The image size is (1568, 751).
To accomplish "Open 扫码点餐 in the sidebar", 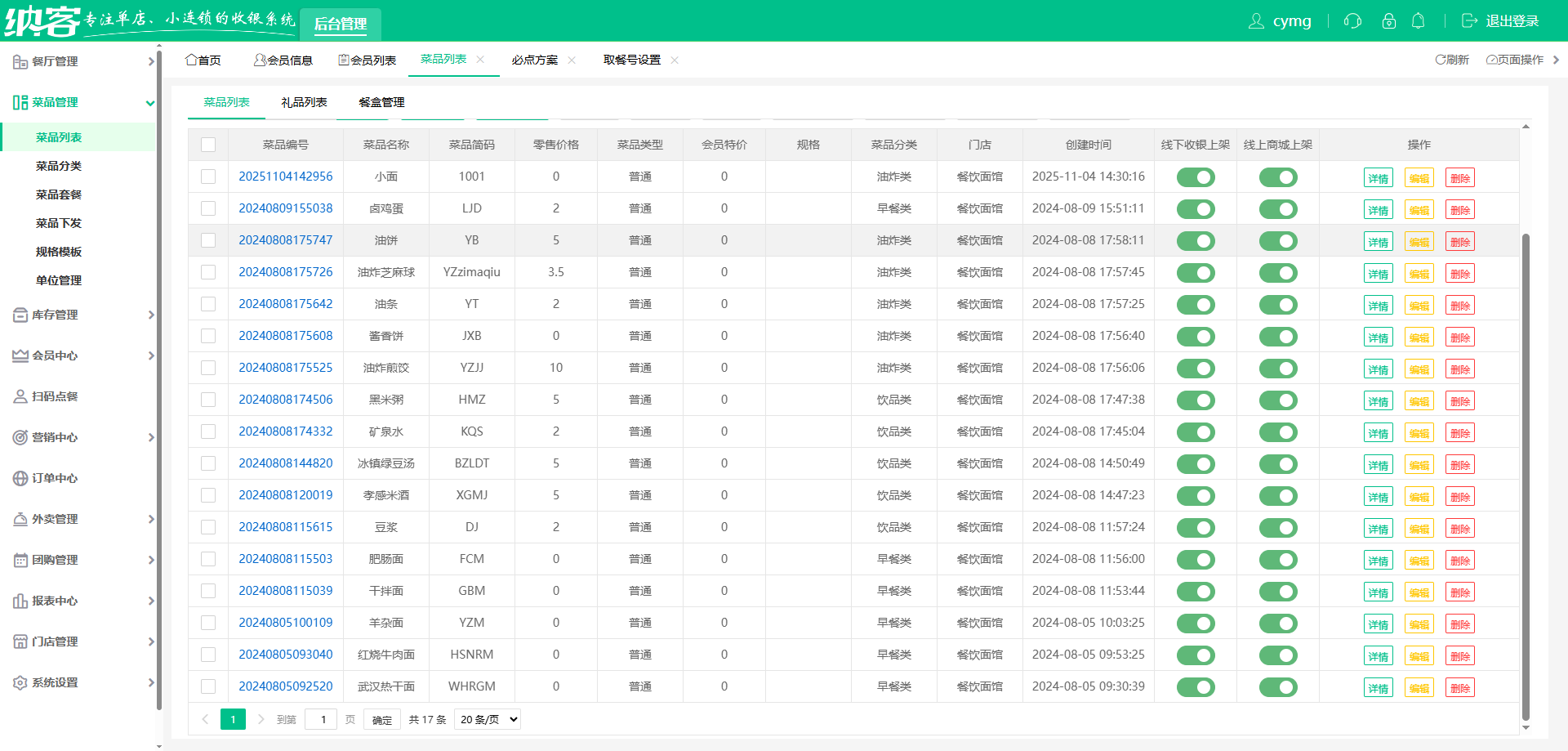I will [55, 396].
